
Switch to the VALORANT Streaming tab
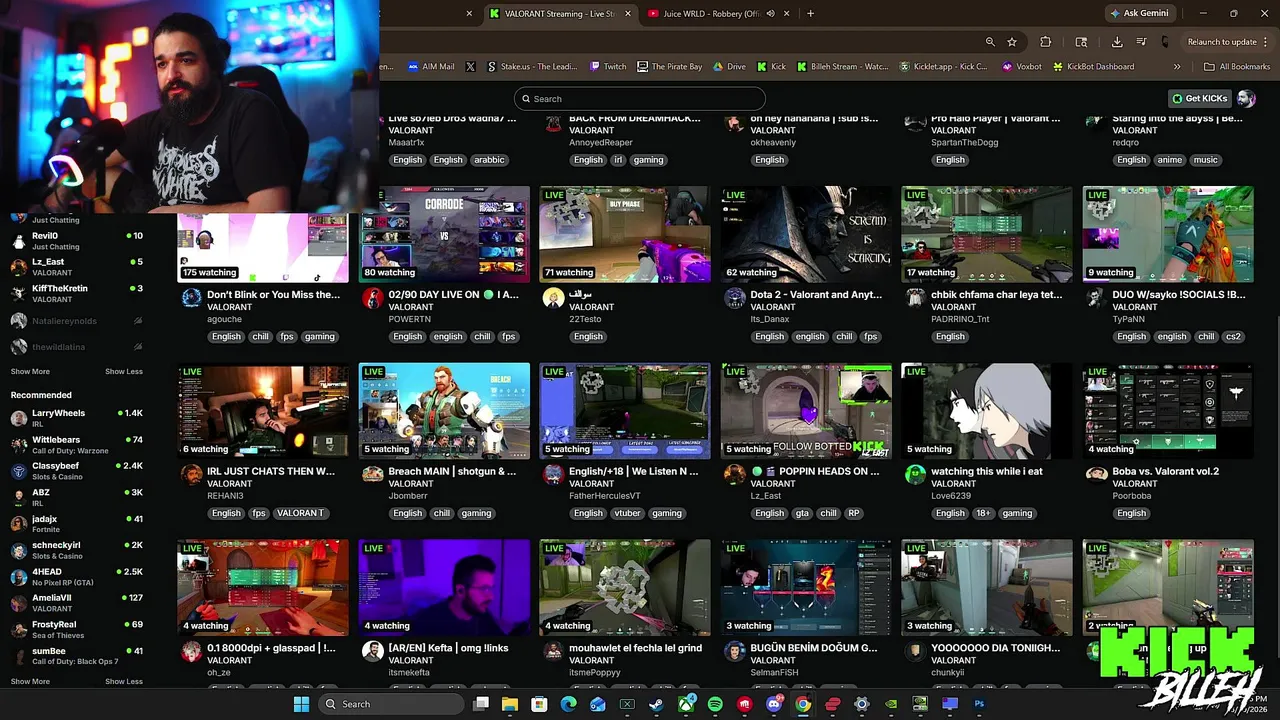561,14
